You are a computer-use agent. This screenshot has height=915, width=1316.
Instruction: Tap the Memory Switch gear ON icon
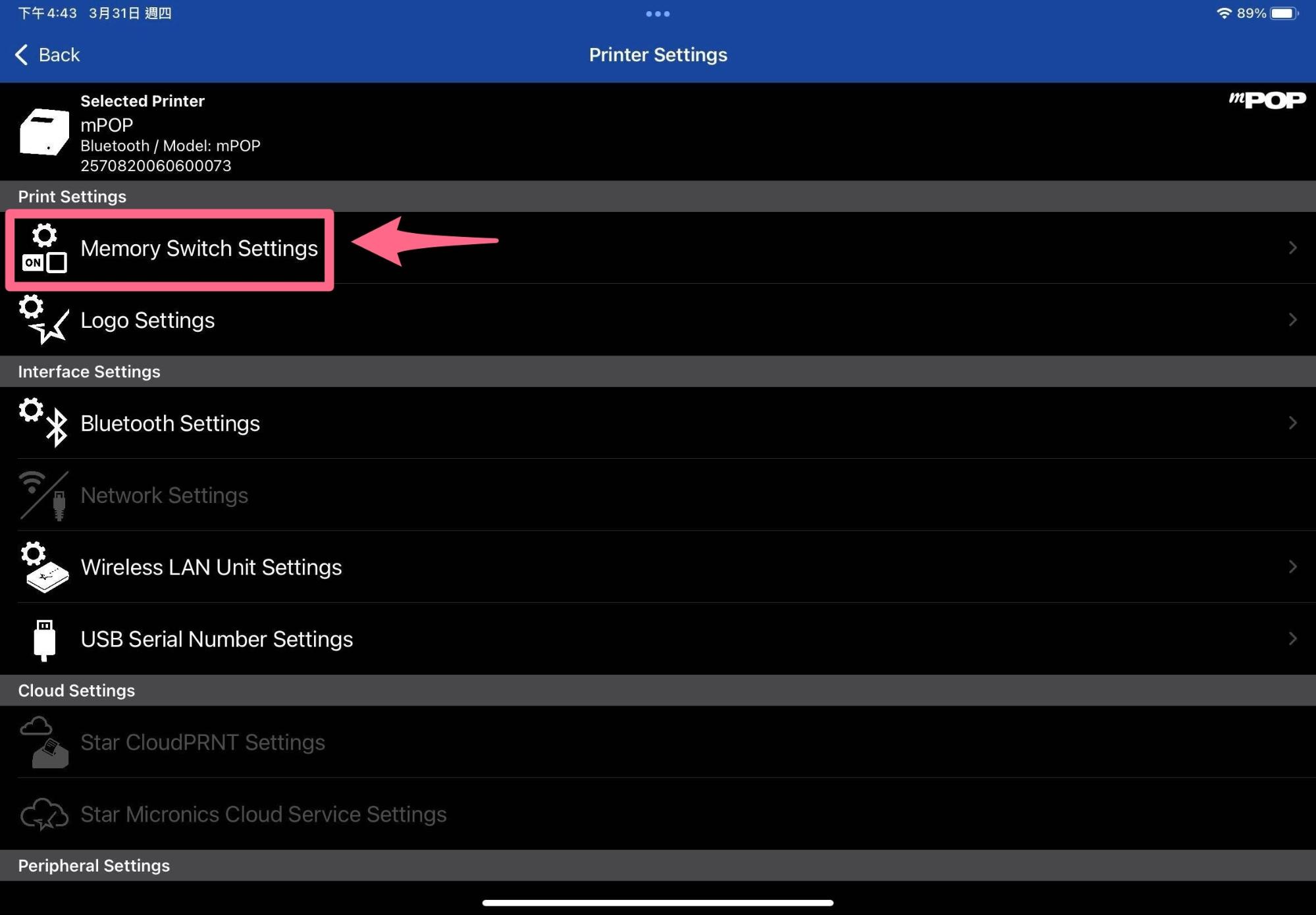(44, 248)
